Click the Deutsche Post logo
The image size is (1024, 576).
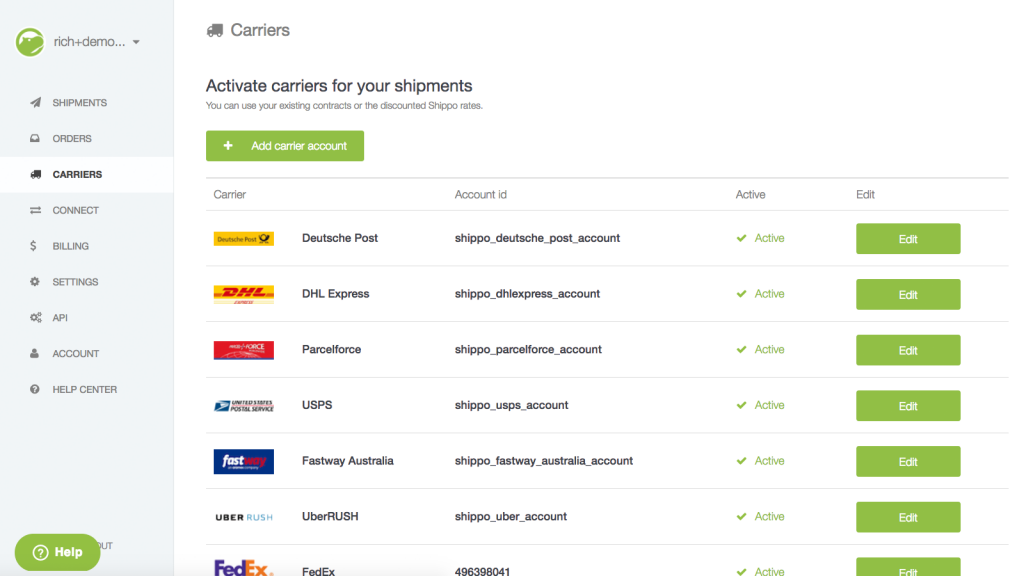click(243, 238)
